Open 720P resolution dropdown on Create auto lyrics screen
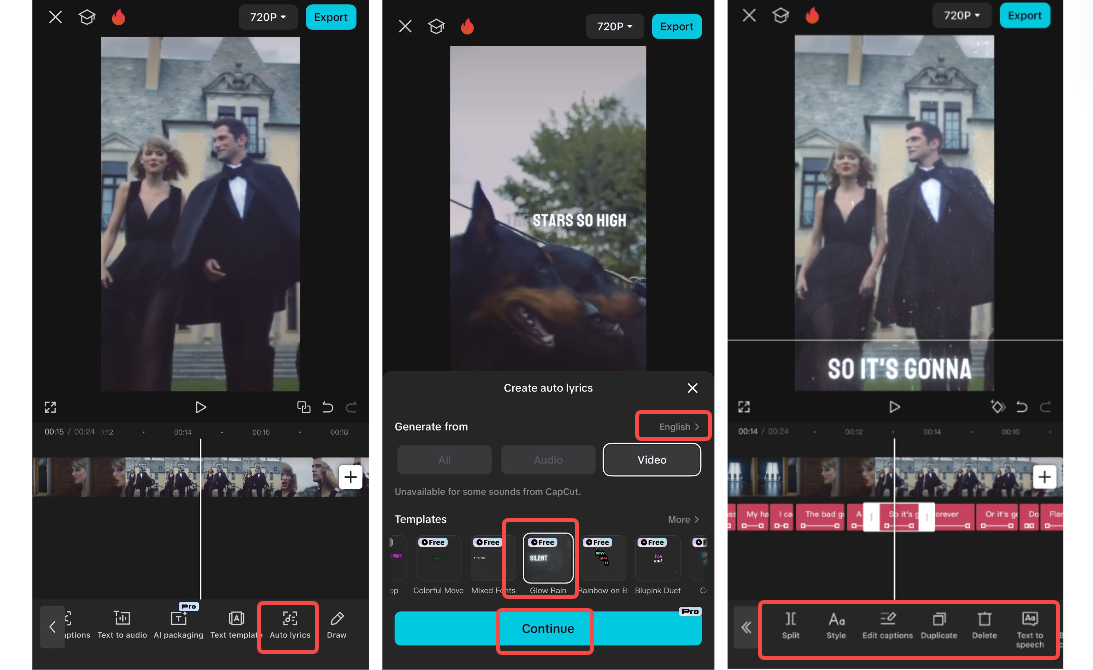This screenshot has width=1093, height=670. pos(614,26)
